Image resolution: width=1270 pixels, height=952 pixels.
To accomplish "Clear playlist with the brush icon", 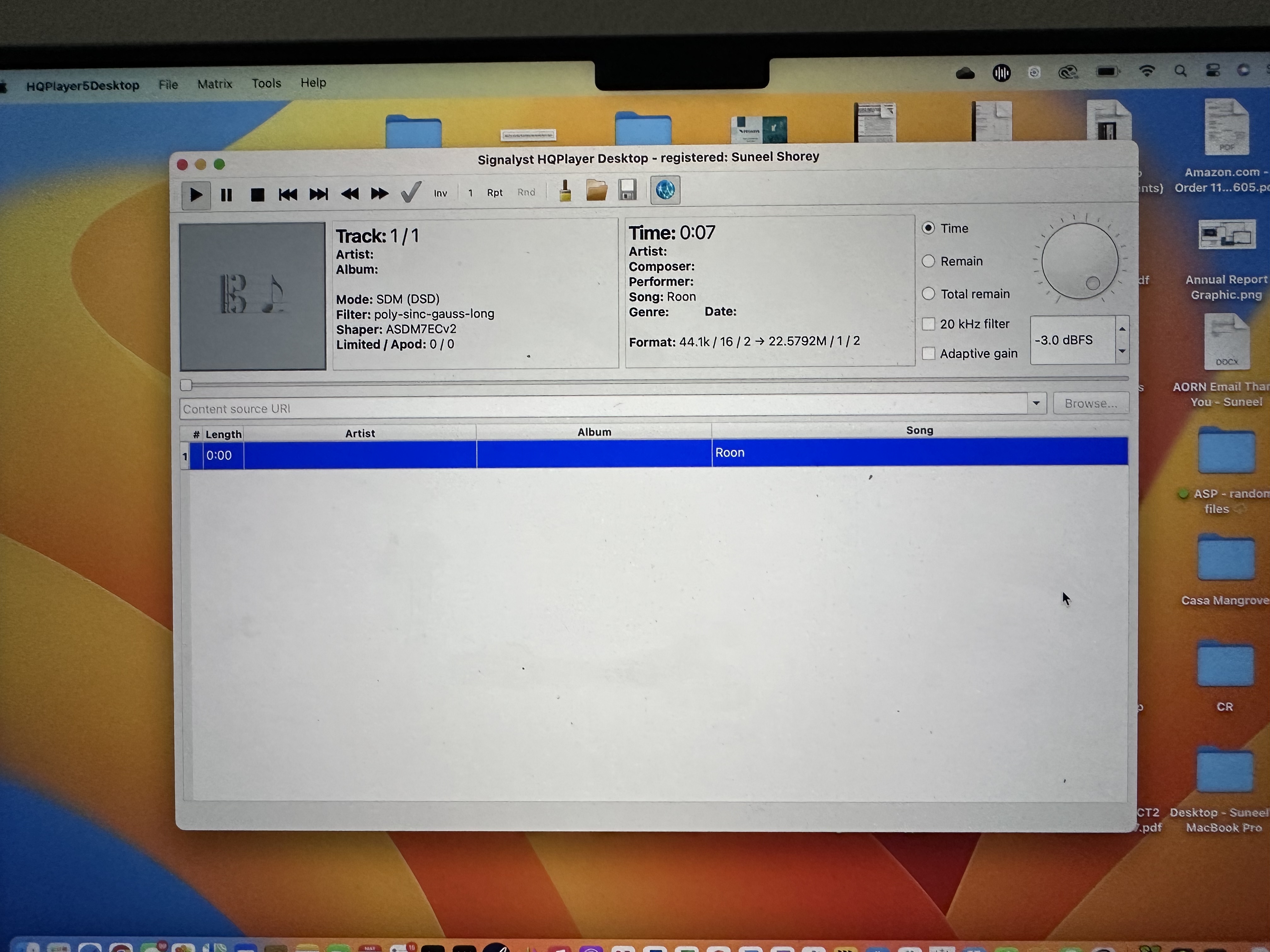I will click(565, 190).
